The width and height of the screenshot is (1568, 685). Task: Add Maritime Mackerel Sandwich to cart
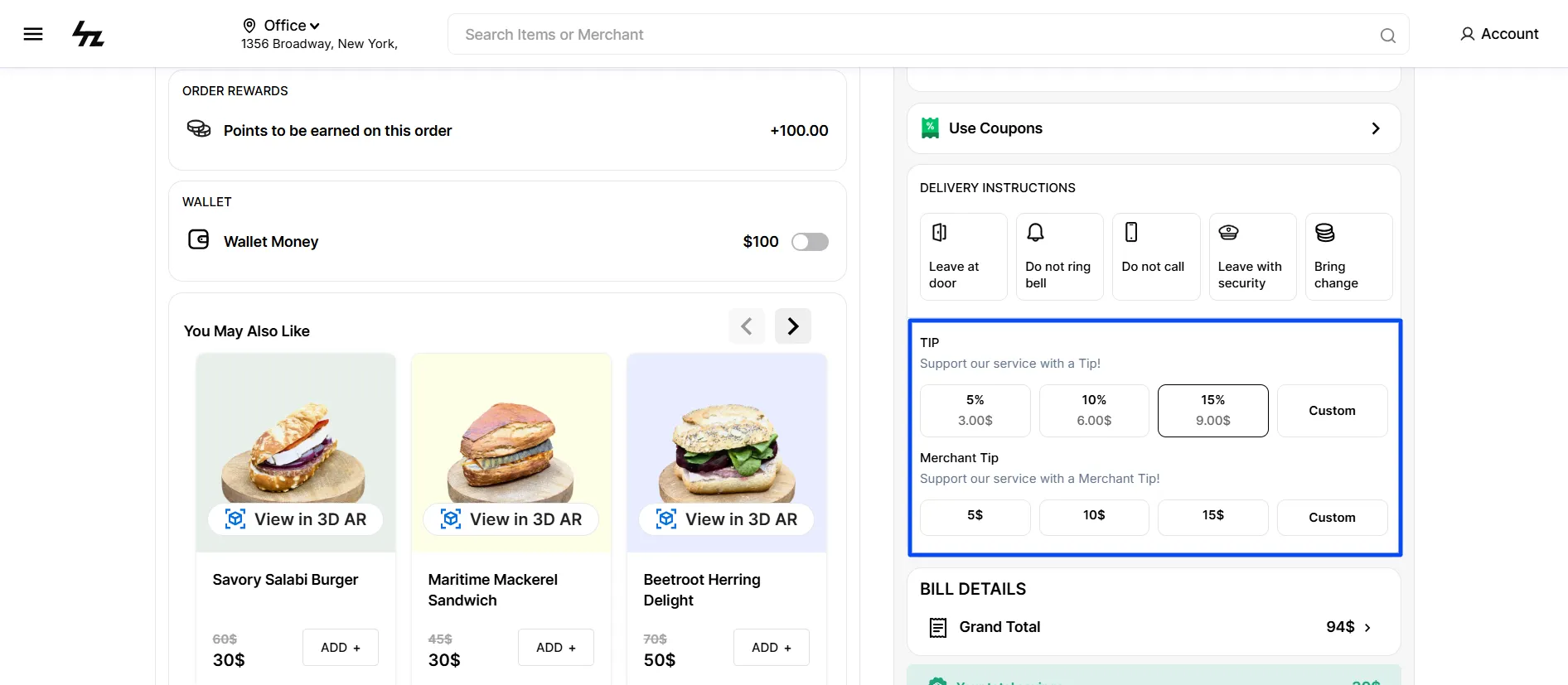tap(556, 648)
